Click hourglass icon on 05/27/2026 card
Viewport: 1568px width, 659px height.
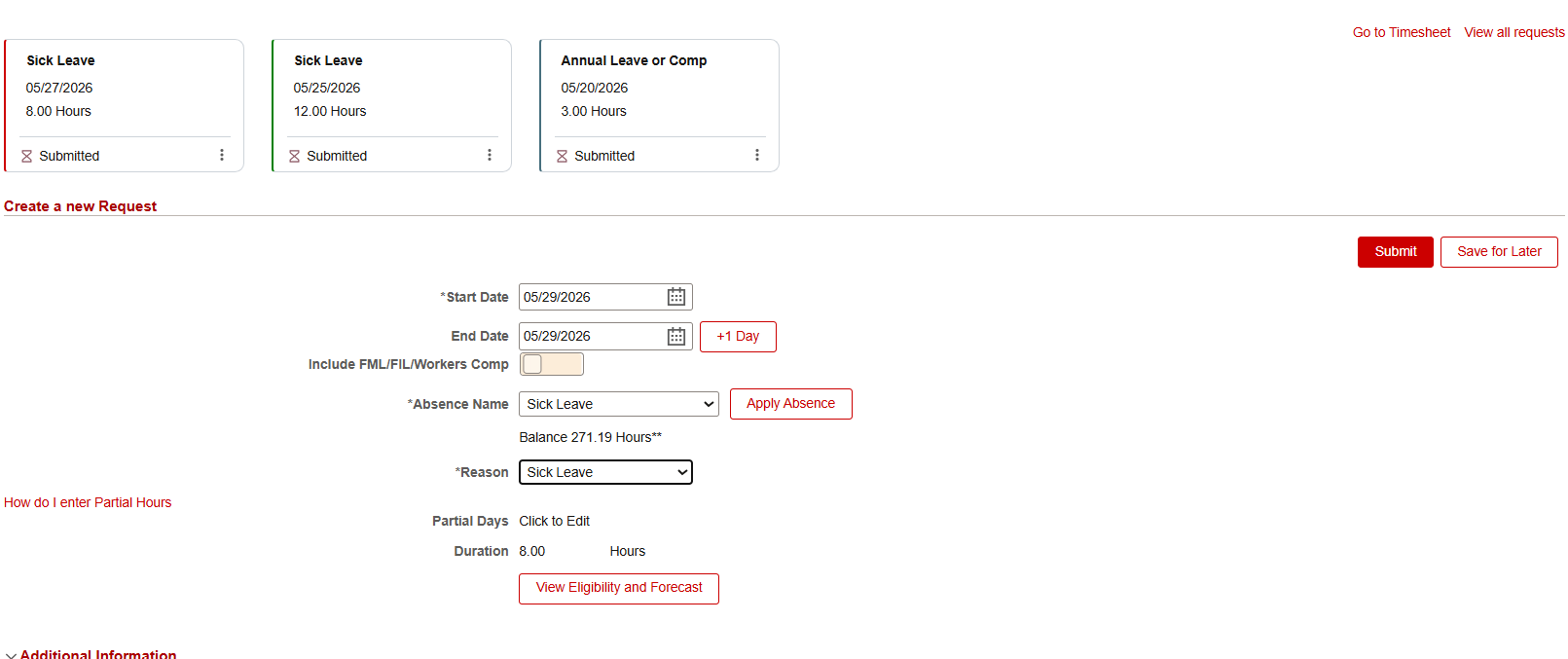[x=27, y=156]
